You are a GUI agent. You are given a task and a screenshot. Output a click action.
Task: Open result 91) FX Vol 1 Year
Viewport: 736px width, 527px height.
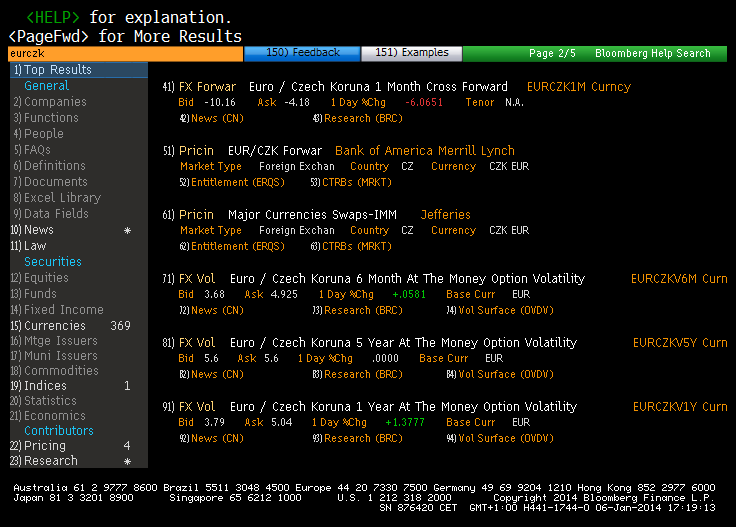369,406
